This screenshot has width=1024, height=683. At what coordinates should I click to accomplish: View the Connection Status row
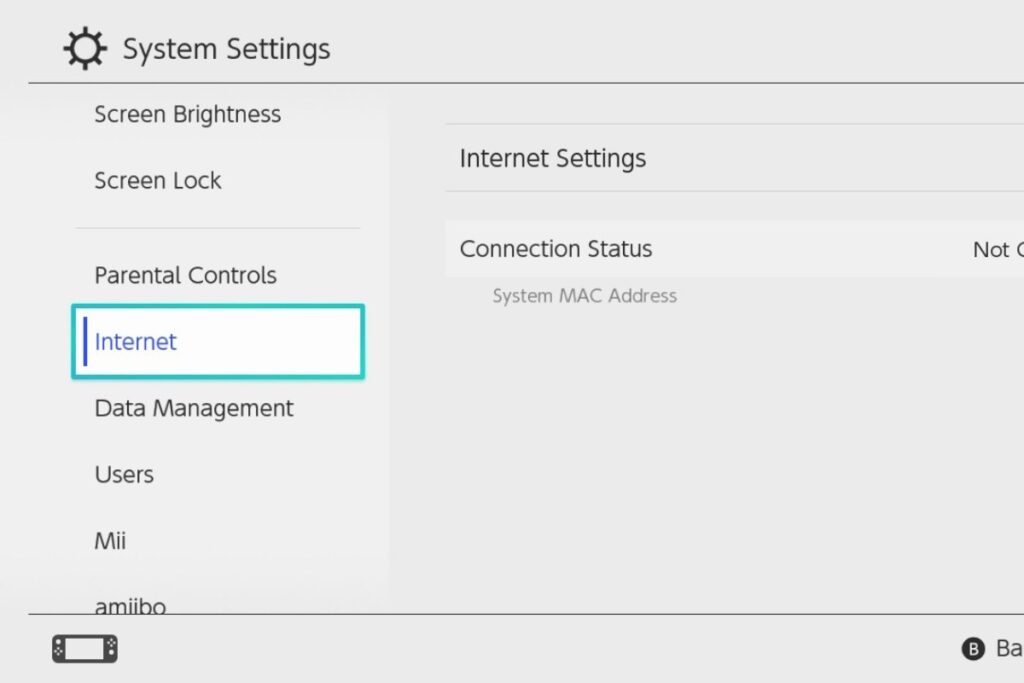click(x=555, y=249)
